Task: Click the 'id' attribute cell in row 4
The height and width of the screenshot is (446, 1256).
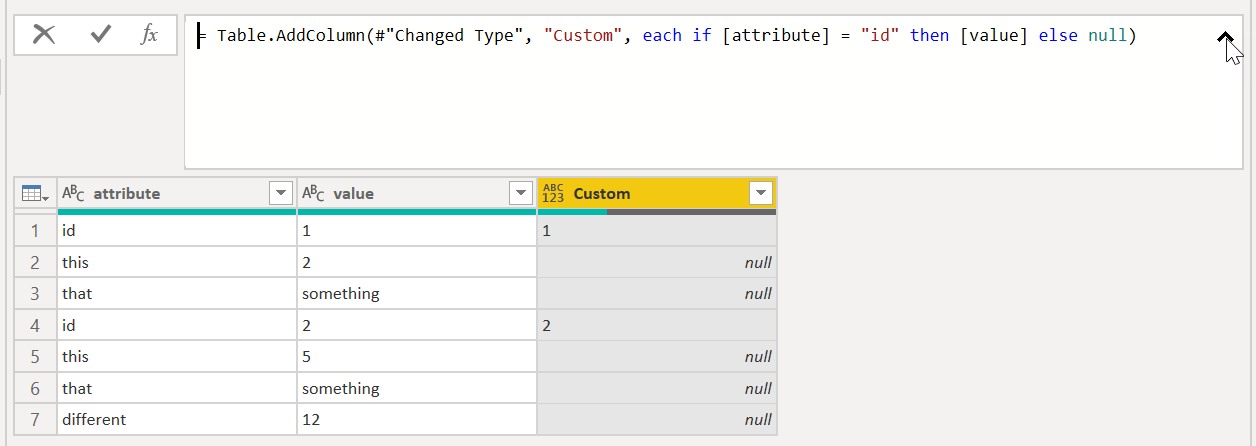Action: point(177,325)
